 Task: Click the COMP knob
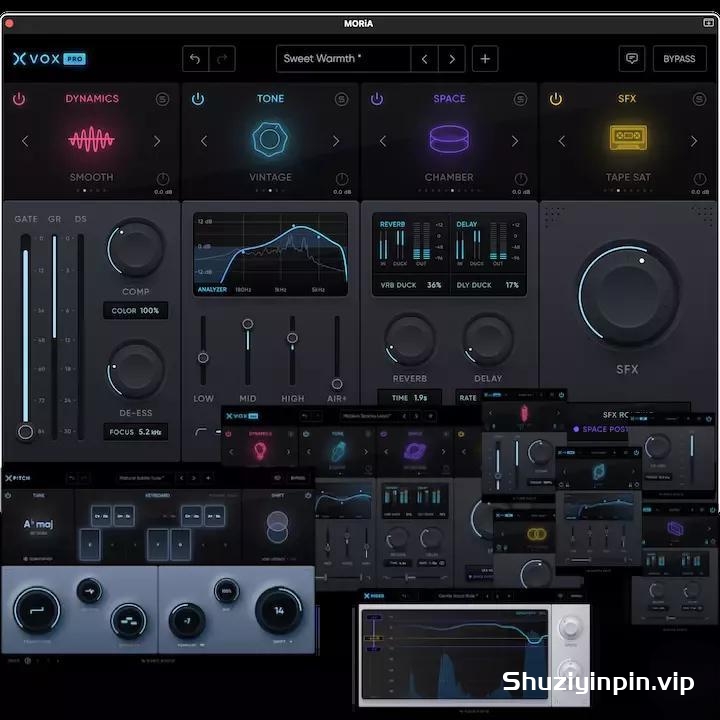pyautogui.click(x=135, y=248)
